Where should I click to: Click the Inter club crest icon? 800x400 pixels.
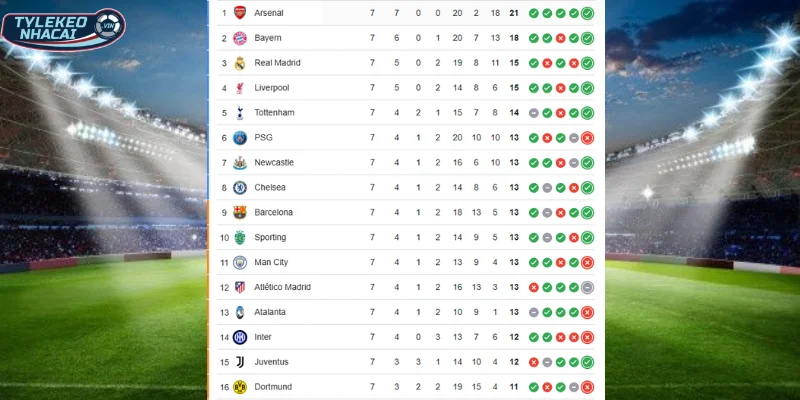pyautogui.click(x=239, y=337)
